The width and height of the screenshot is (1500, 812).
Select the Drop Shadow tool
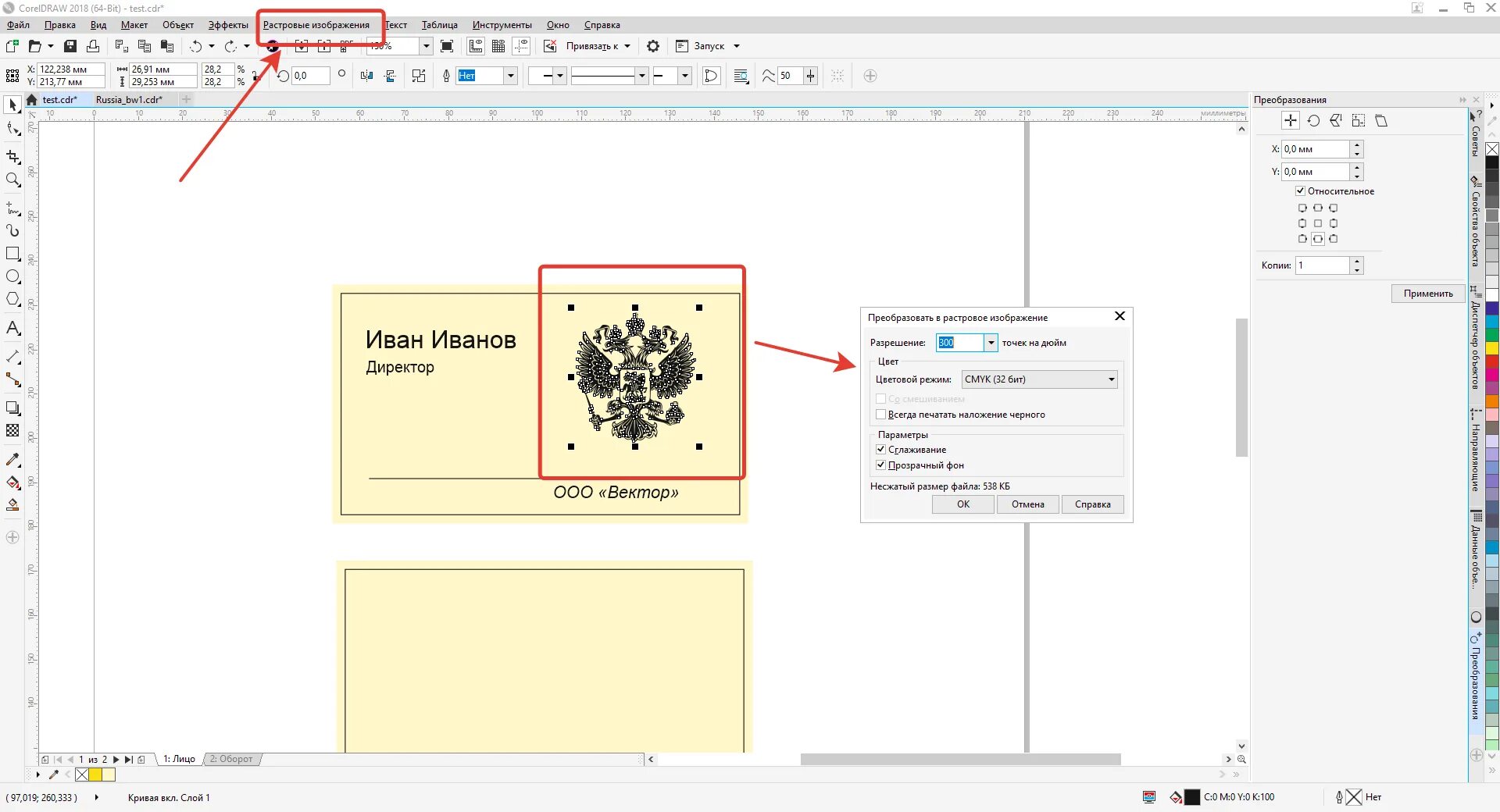click(x=12, y=408)
